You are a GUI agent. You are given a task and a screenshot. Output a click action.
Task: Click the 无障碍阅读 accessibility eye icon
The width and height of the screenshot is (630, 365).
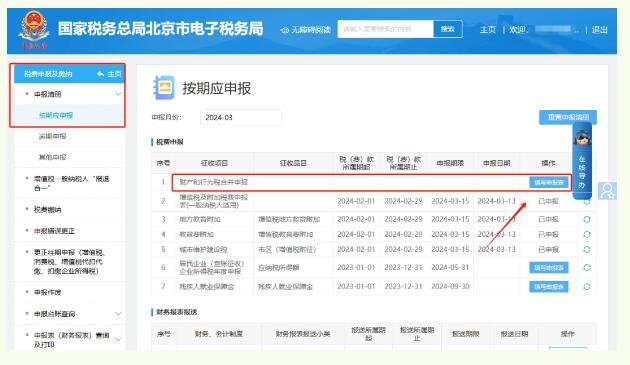[285, 30]
